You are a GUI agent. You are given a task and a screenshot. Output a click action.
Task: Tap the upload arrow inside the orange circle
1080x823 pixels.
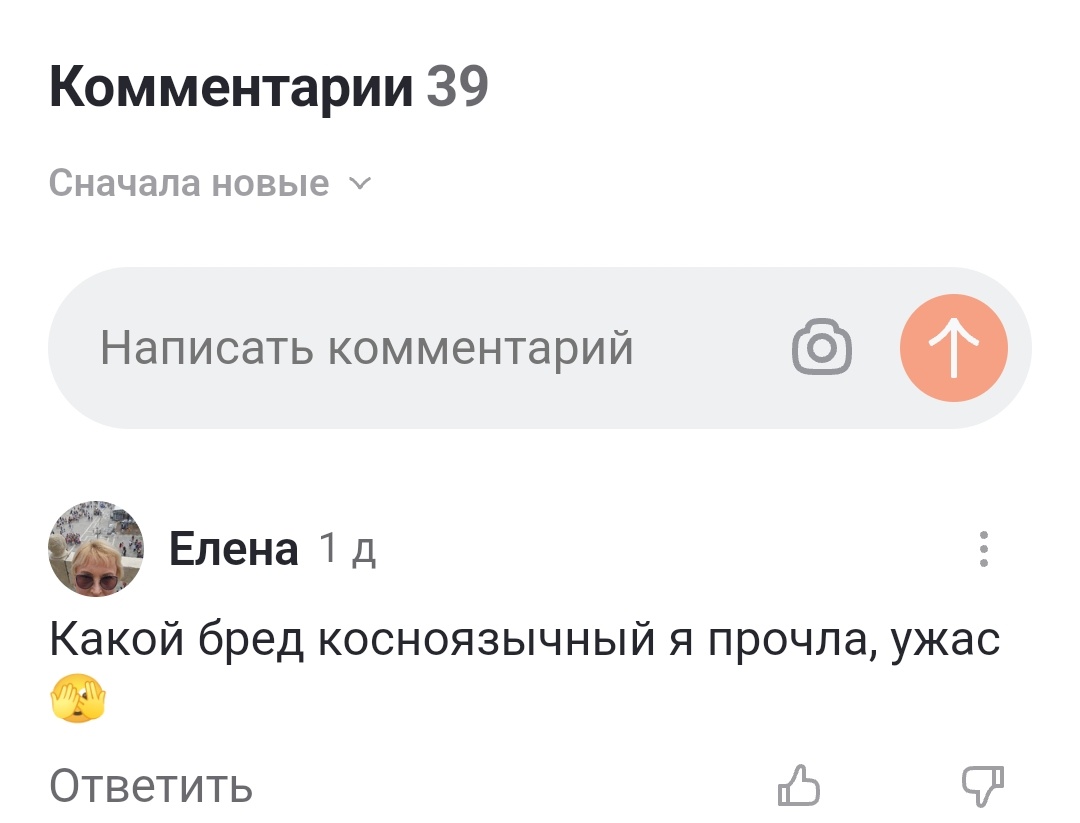[954, 347]
